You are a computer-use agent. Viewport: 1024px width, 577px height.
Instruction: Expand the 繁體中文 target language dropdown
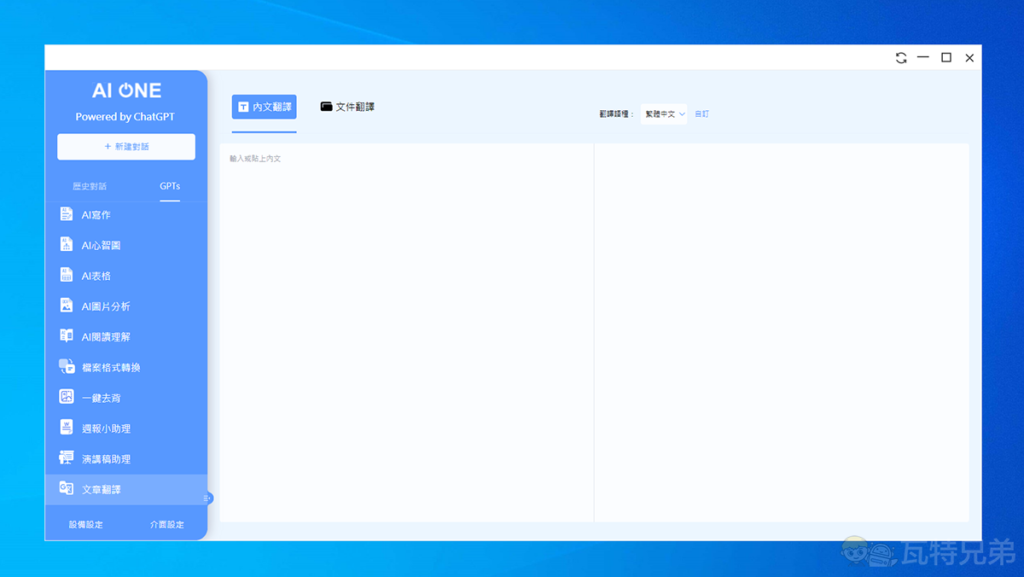point(665,114)
